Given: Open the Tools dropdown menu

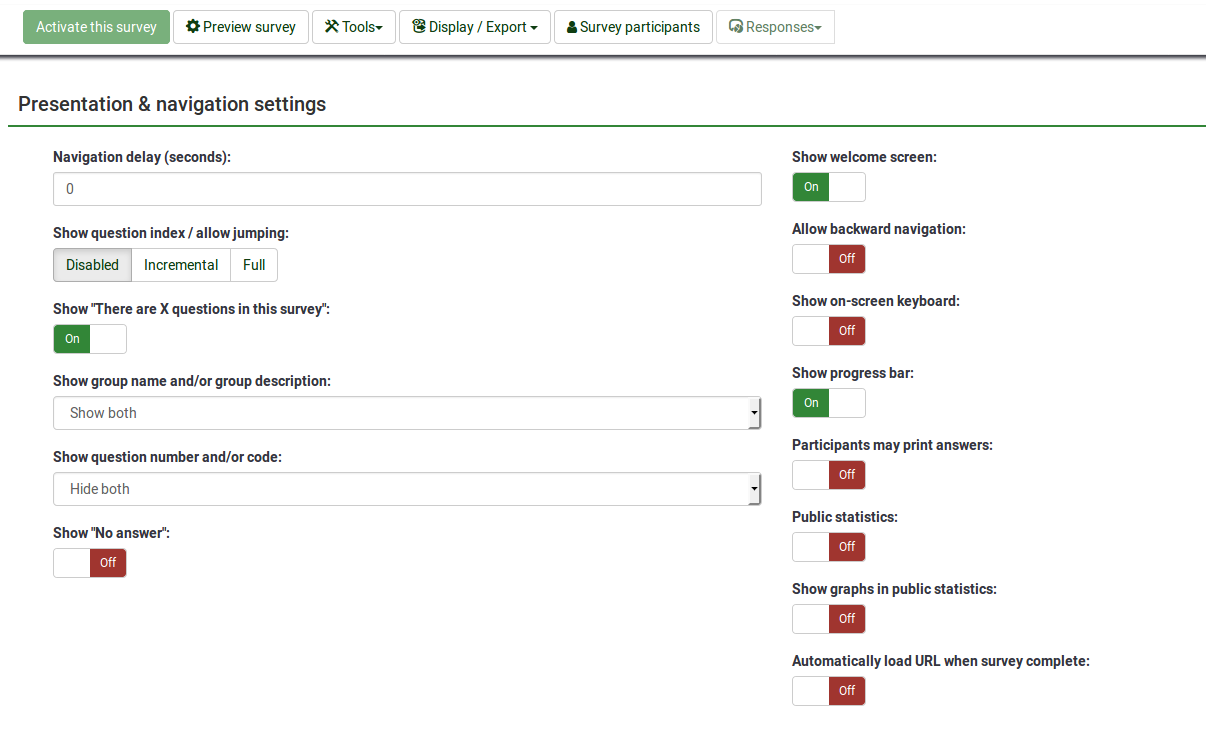Looking at the screenshot, I should pyautogui.click(x=354, y=27).
